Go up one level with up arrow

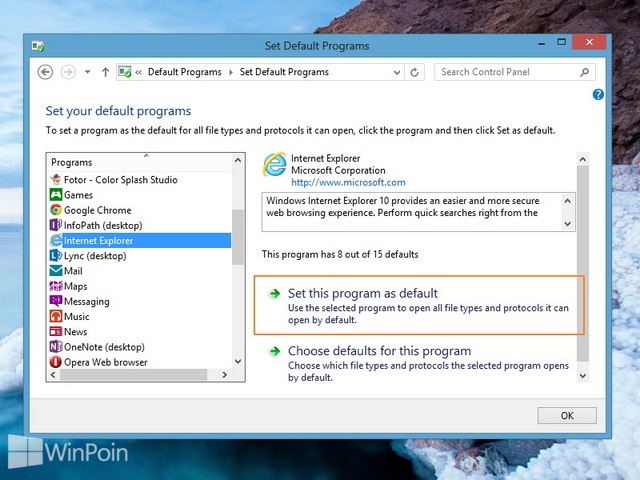[105, 72]
